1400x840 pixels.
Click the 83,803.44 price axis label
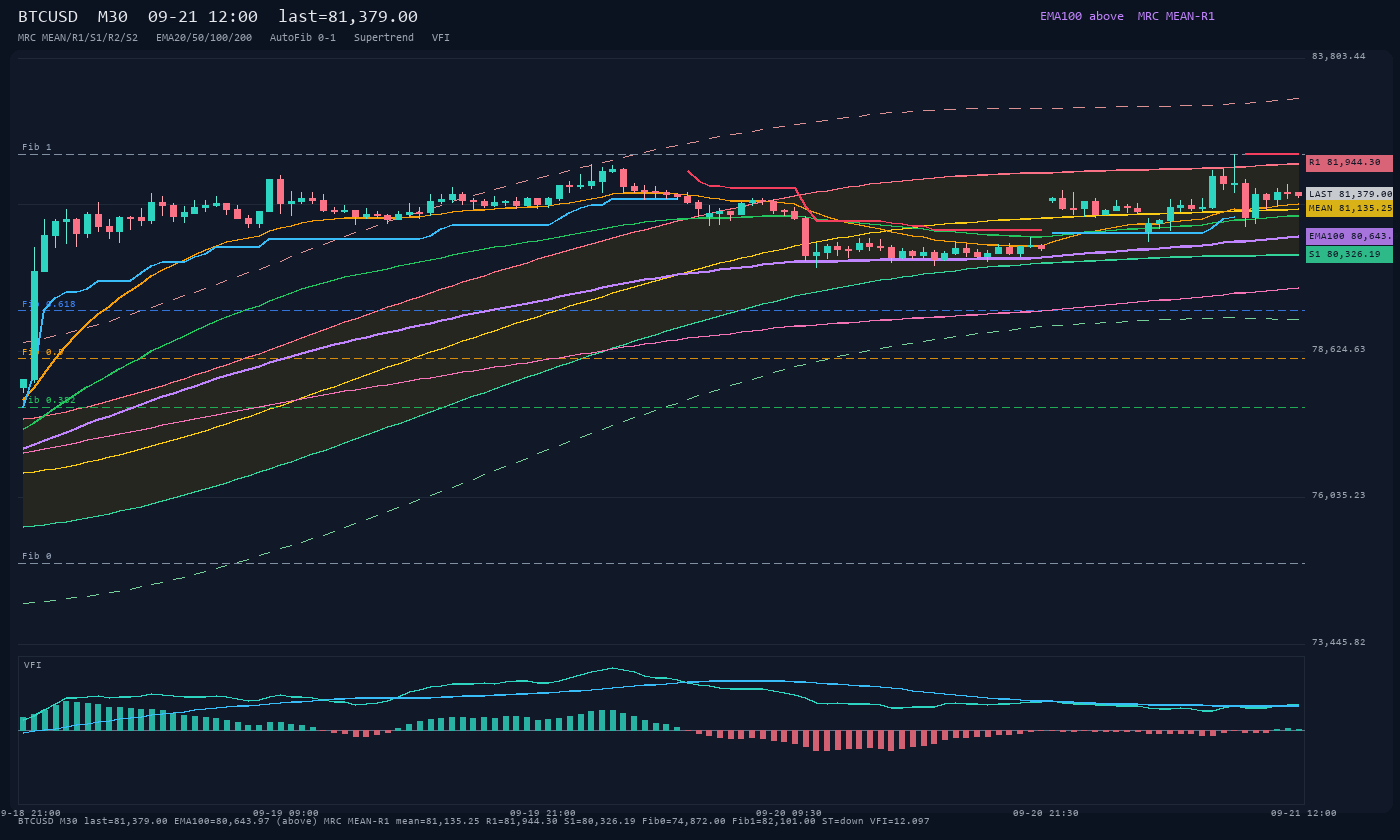tap(1338, 56)
